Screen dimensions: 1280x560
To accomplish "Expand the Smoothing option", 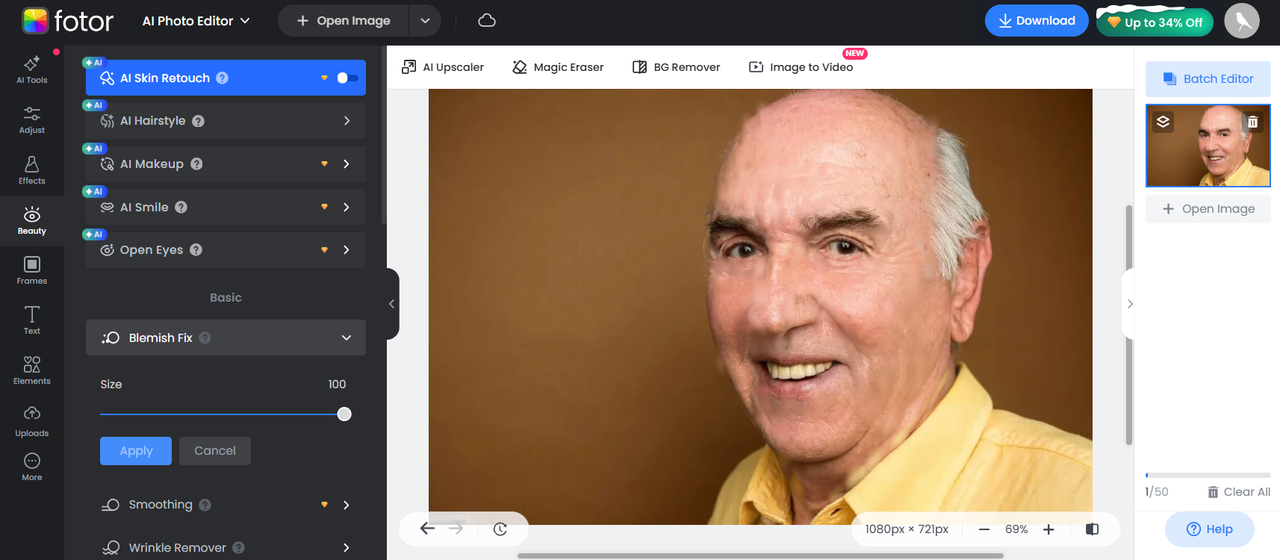I will pos(347,505).
